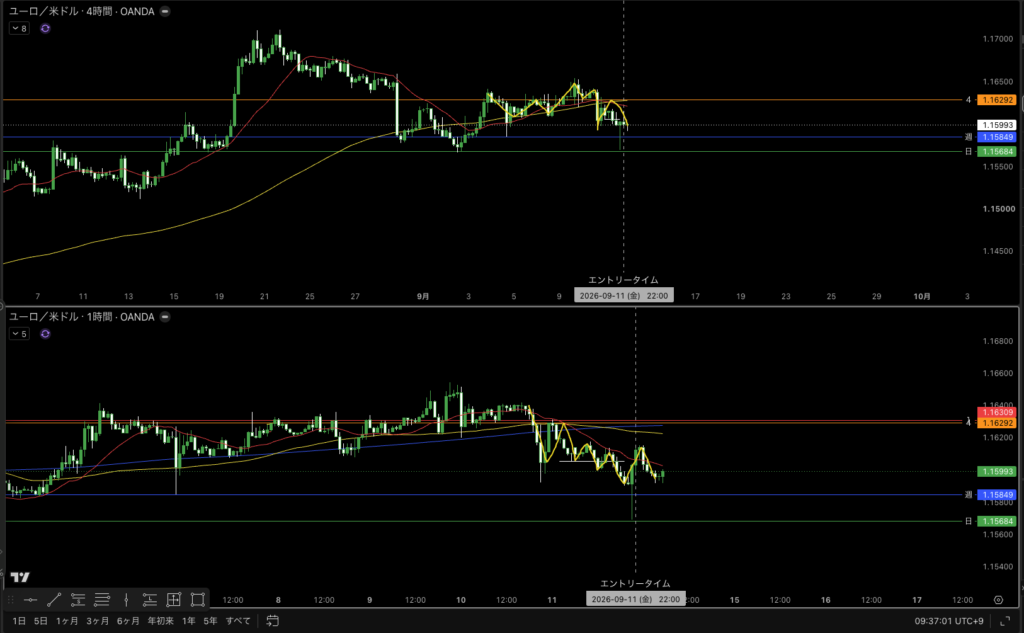
Task: Switch range to 1ヶ月
Action: click(67, 621)
